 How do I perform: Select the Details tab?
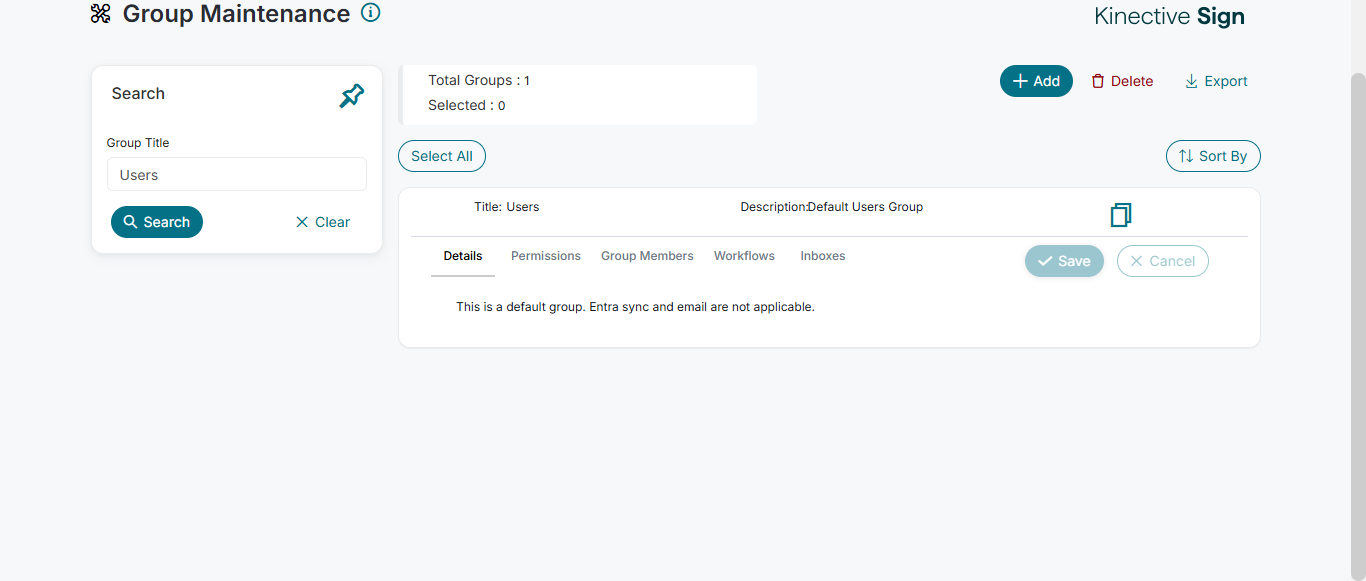click(x=463, y=256)
